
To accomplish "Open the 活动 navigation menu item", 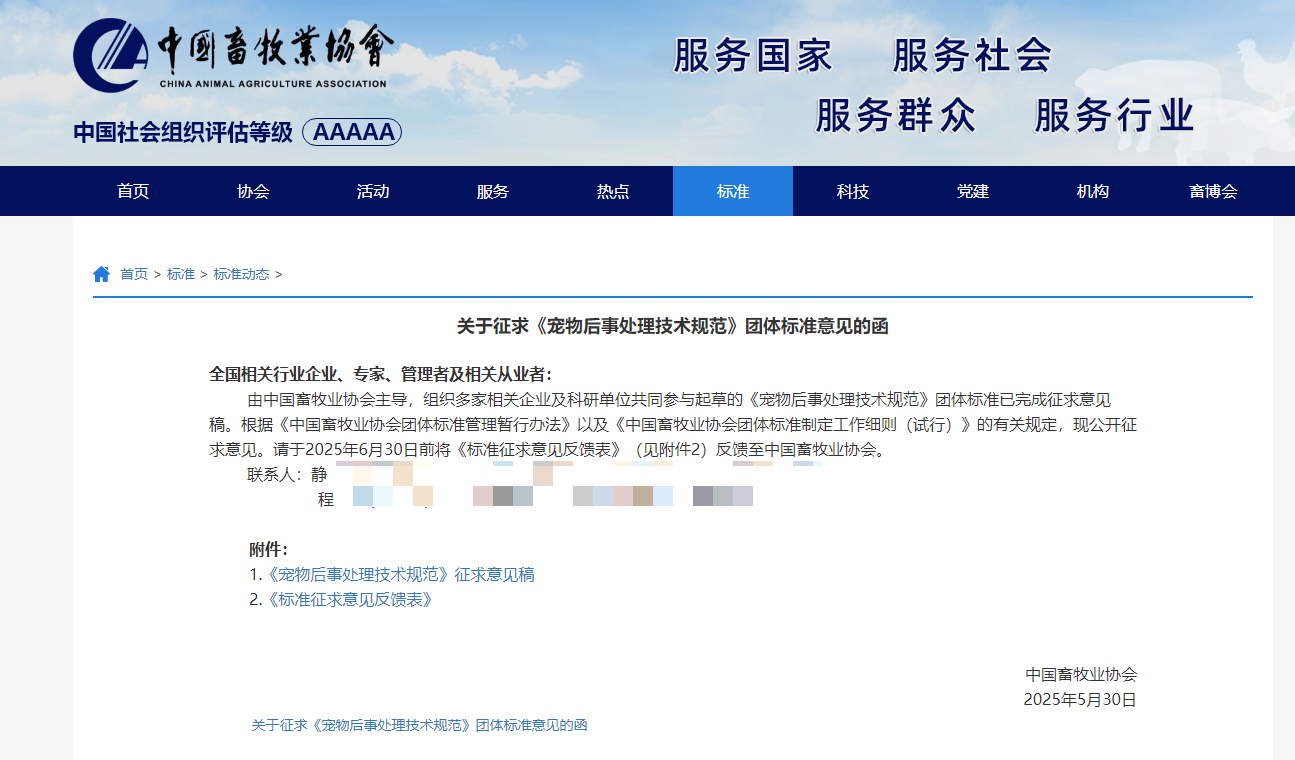I will coord(371,191).
